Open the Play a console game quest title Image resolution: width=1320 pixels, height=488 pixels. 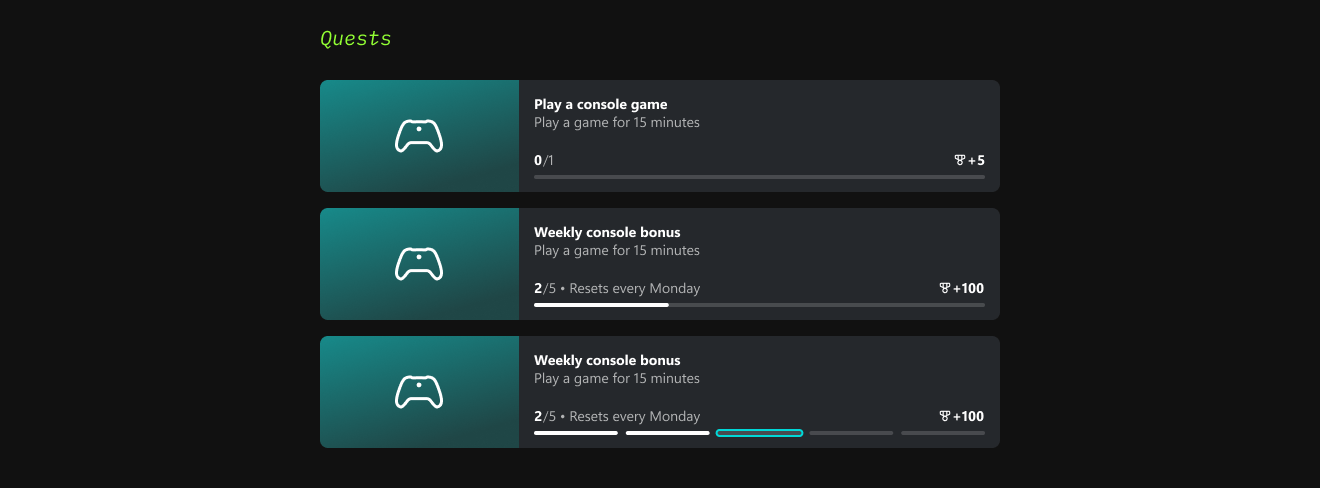(600, 104)
